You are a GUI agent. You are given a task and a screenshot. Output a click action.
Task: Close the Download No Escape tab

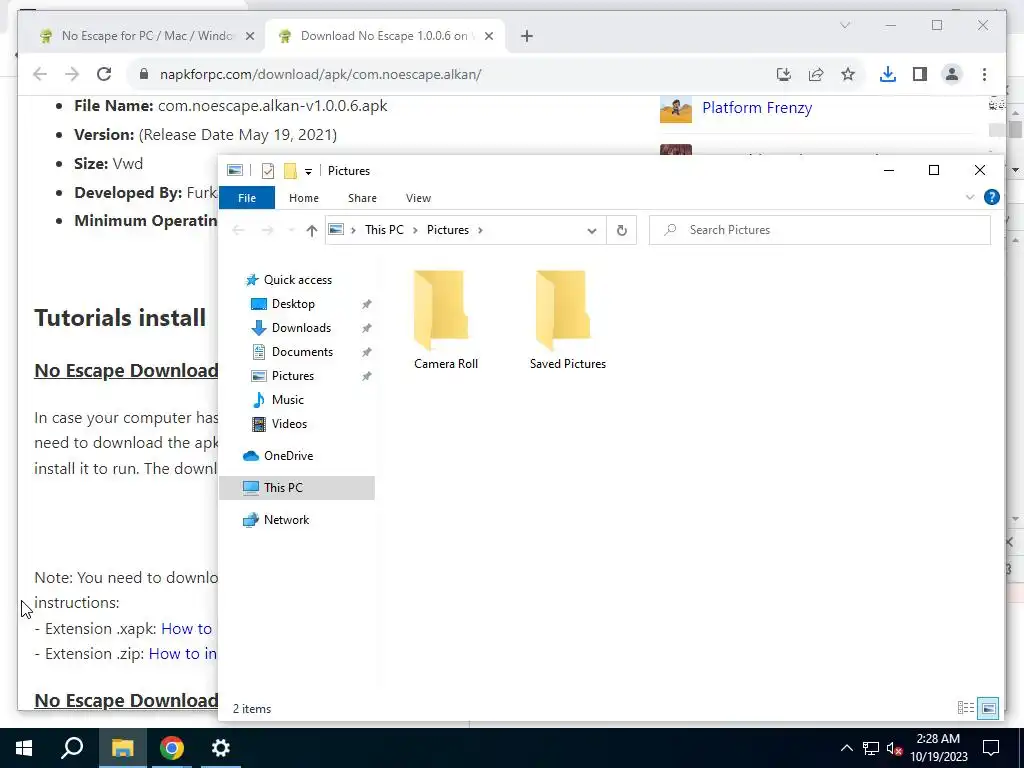click(x=489, y=36)
